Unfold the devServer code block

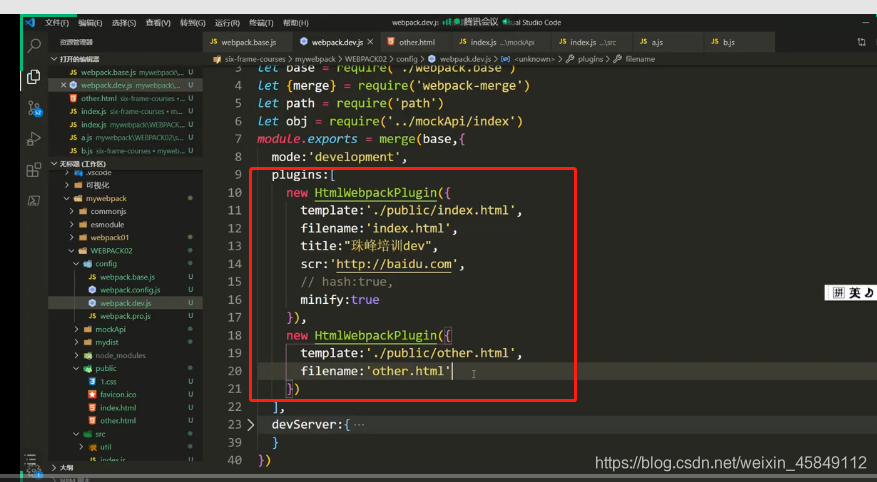click(x=251, y=424)
